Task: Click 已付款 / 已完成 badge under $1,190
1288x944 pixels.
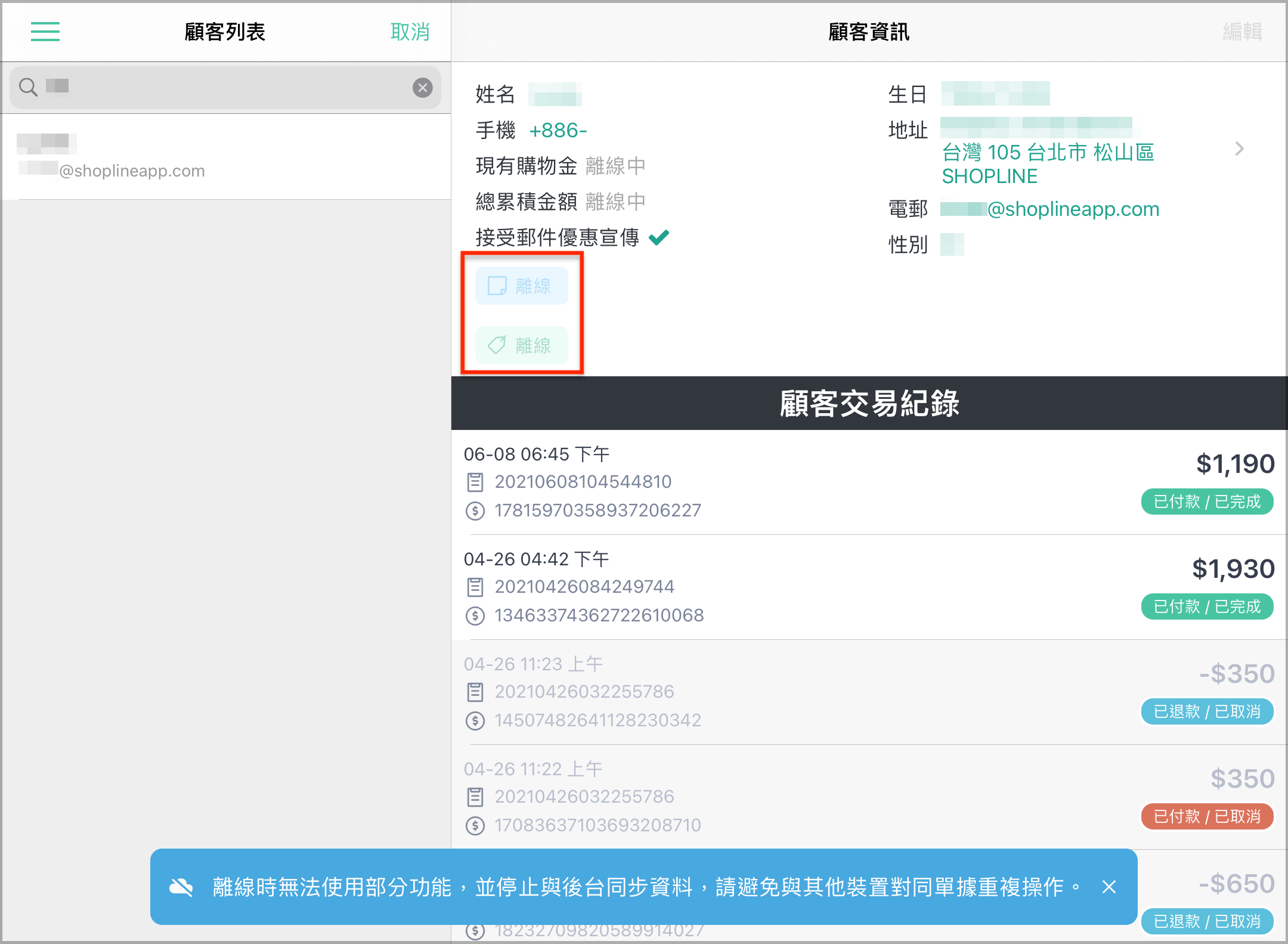Action: (1207, 502)
